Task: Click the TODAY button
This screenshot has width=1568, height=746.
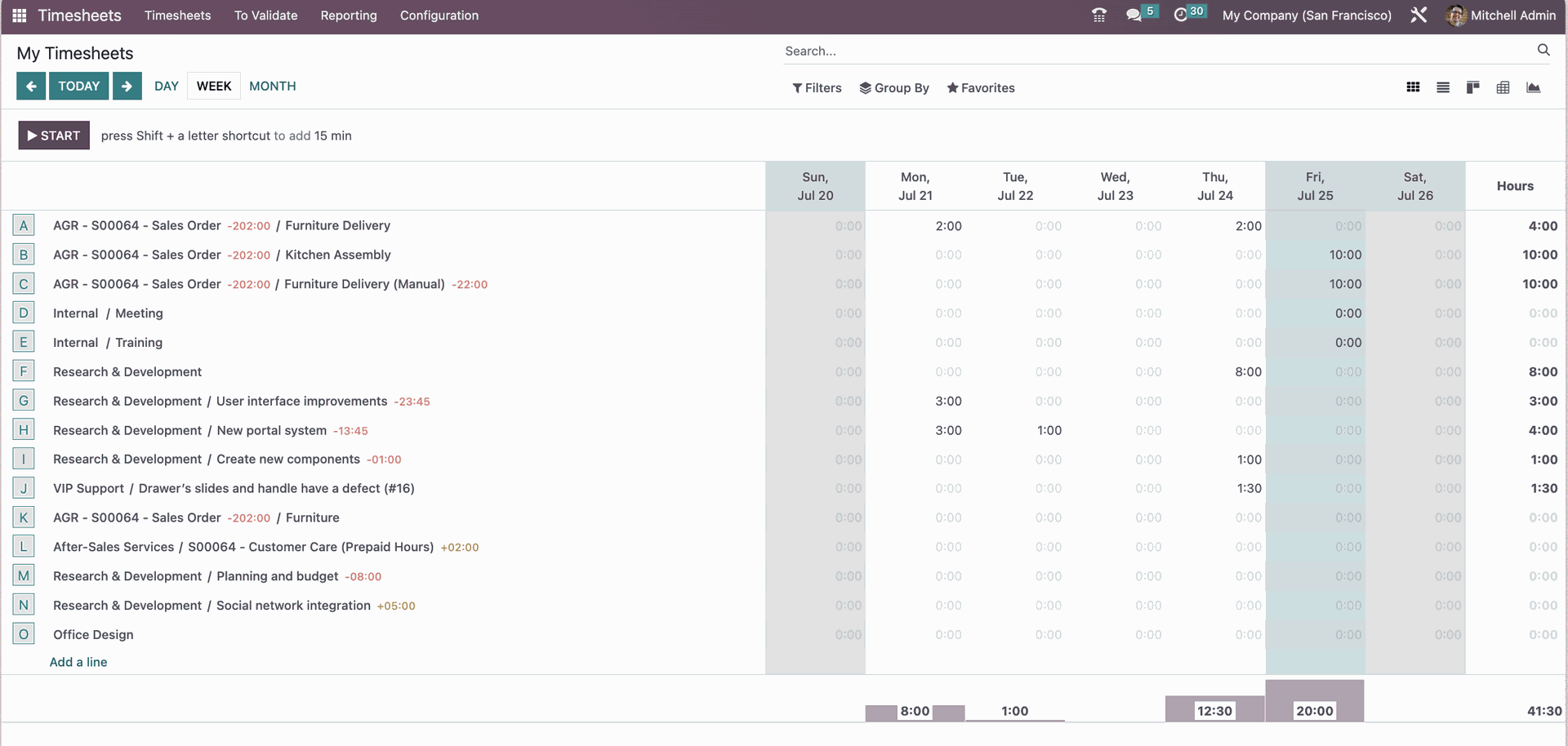Action: [x=79, y=86]
